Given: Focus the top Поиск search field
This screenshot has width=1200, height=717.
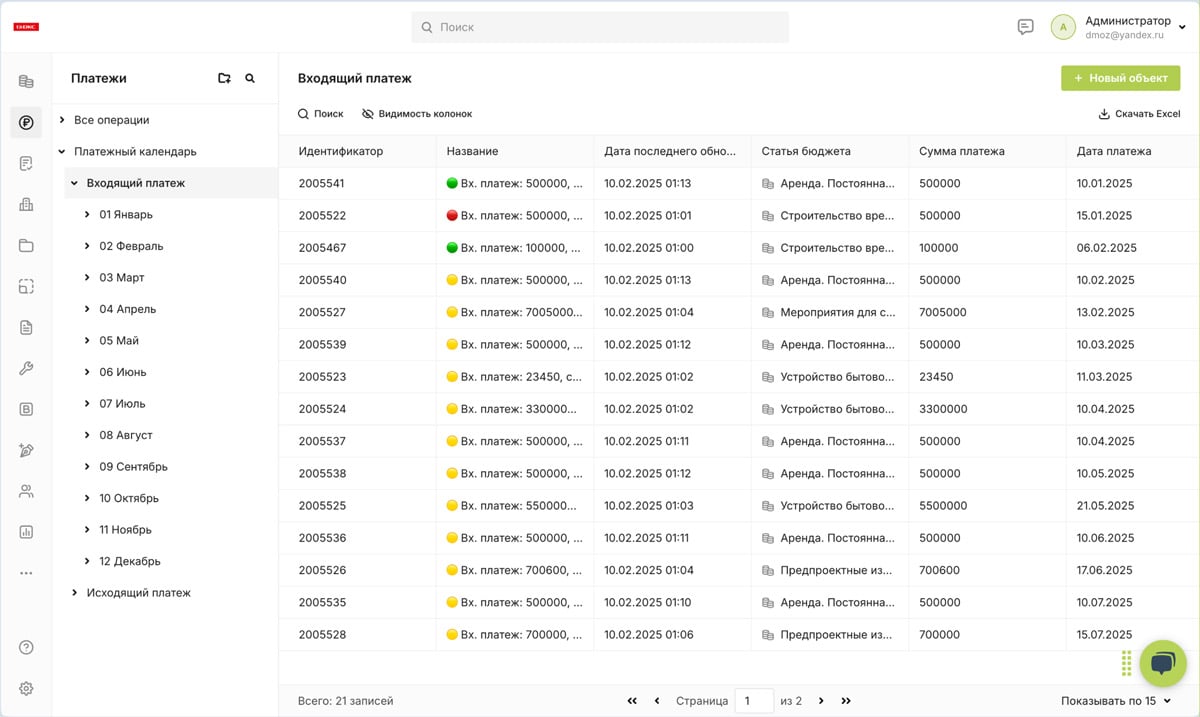Looking at the screenshot, I should pyautogui.click(x=600, y=27).
